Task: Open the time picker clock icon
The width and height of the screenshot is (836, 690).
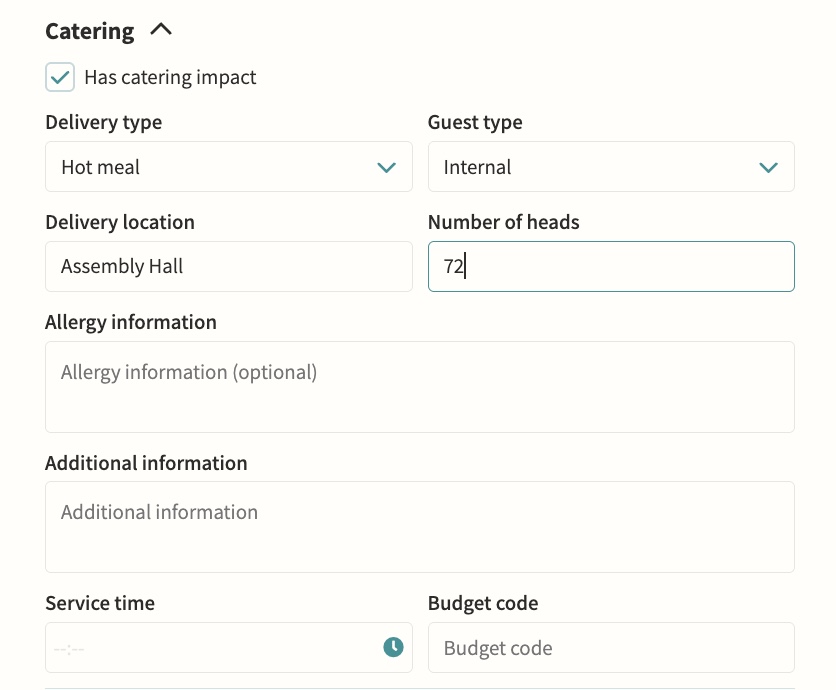Action: coord(393,647)
